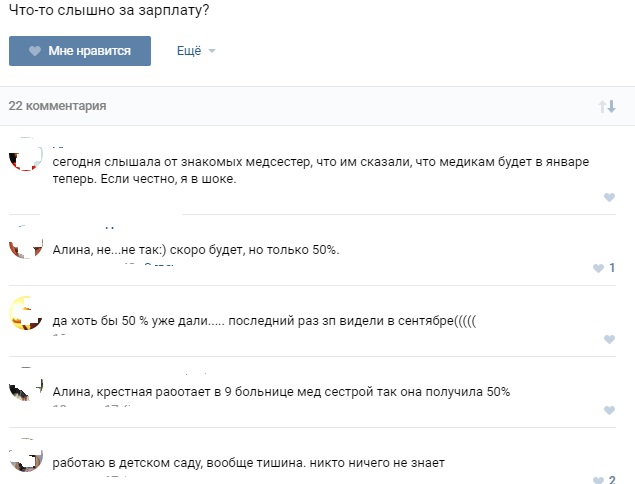Click the heart icon inside 'Мне нравится' button

[35, 51]
